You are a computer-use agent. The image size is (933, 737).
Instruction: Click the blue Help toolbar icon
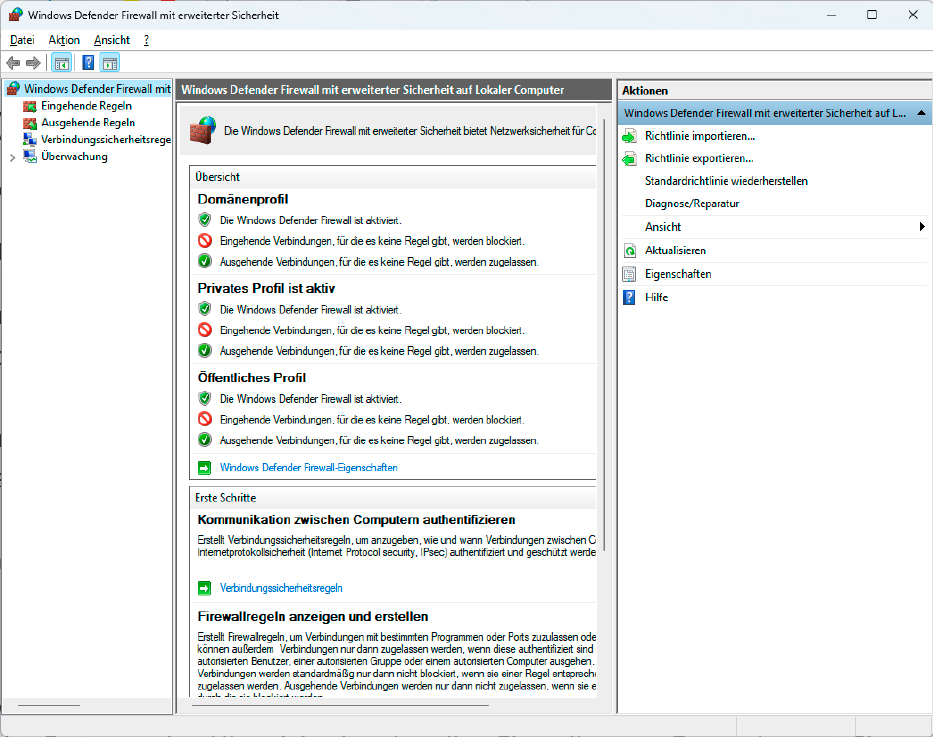coord(88,62)
